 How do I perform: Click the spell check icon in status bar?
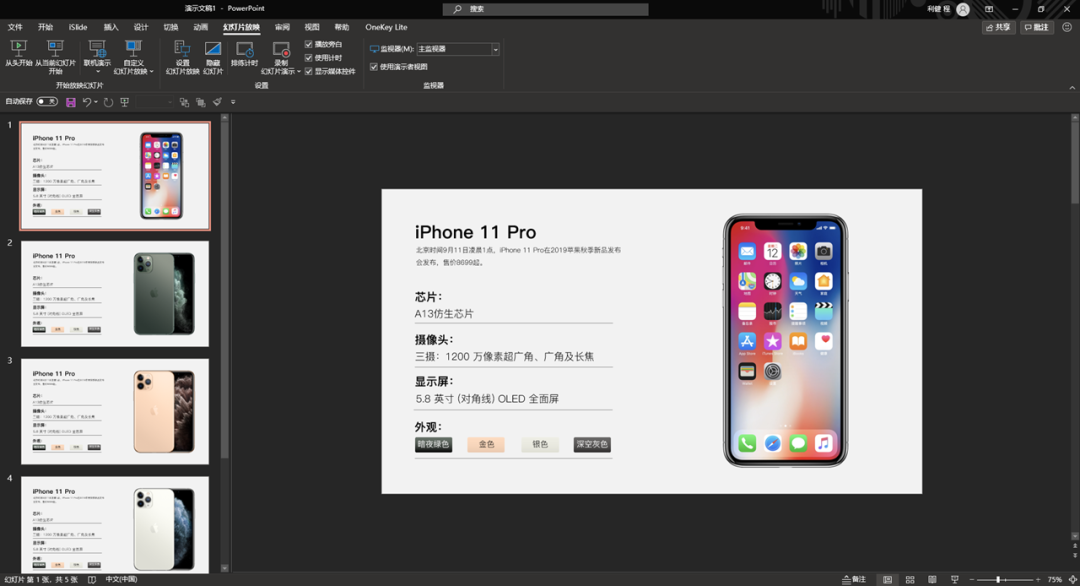[x=92, y=580]
